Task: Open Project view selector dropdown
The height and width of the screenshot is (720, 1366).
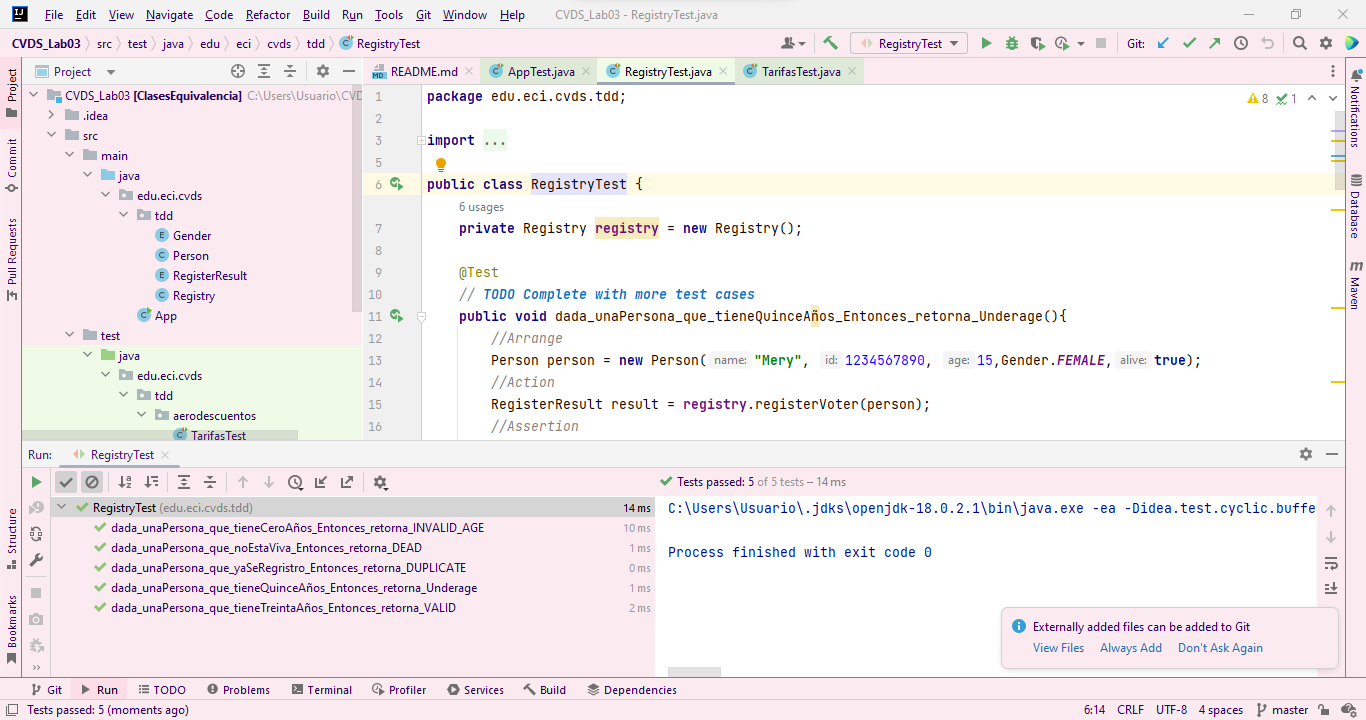Action: 76,72
